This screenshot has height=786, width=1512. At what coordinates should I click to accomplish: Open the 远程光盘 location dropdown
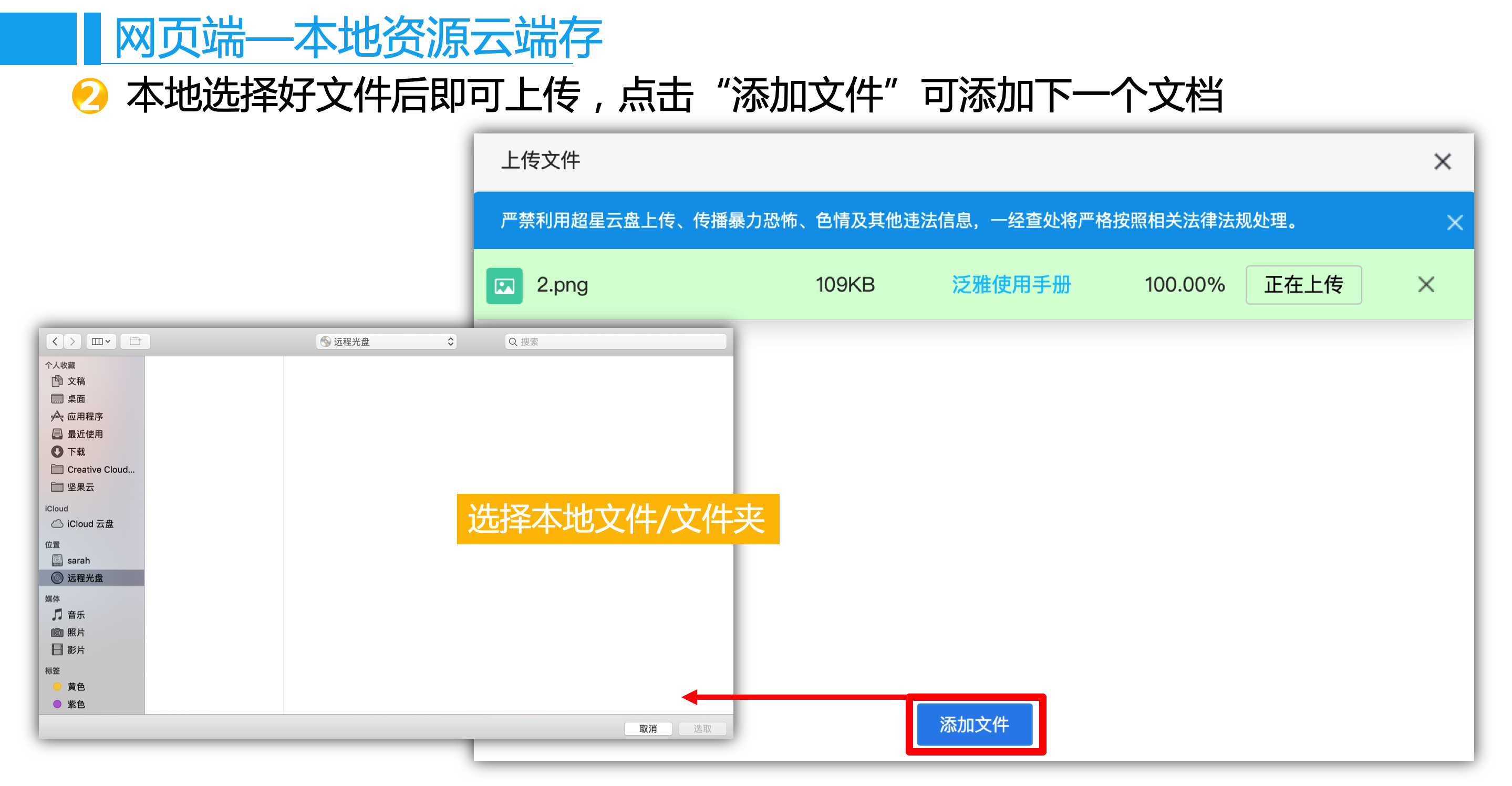pyautogui.click(x=387, y=342)
